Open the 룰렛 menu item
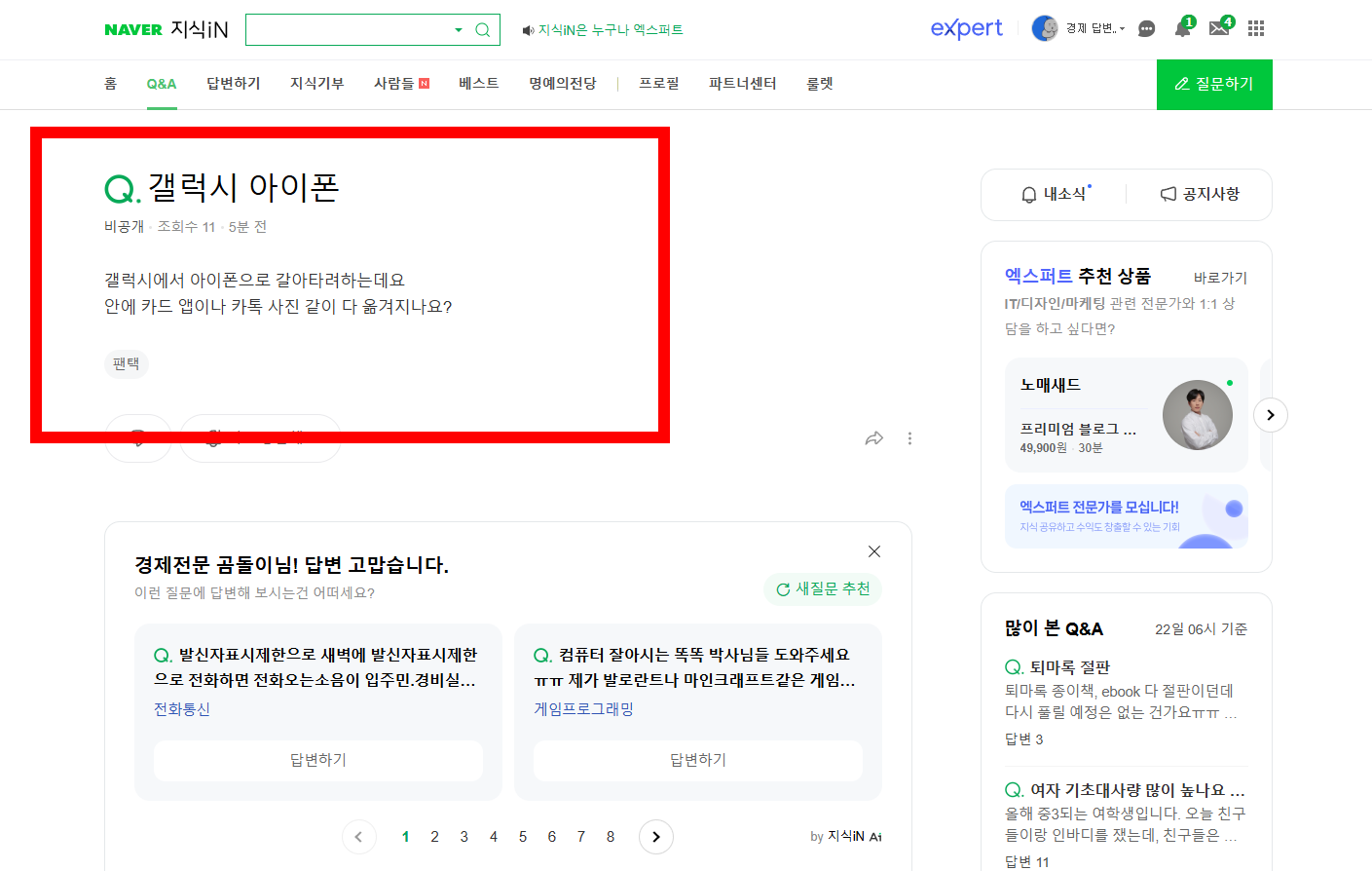 [820, 84]
